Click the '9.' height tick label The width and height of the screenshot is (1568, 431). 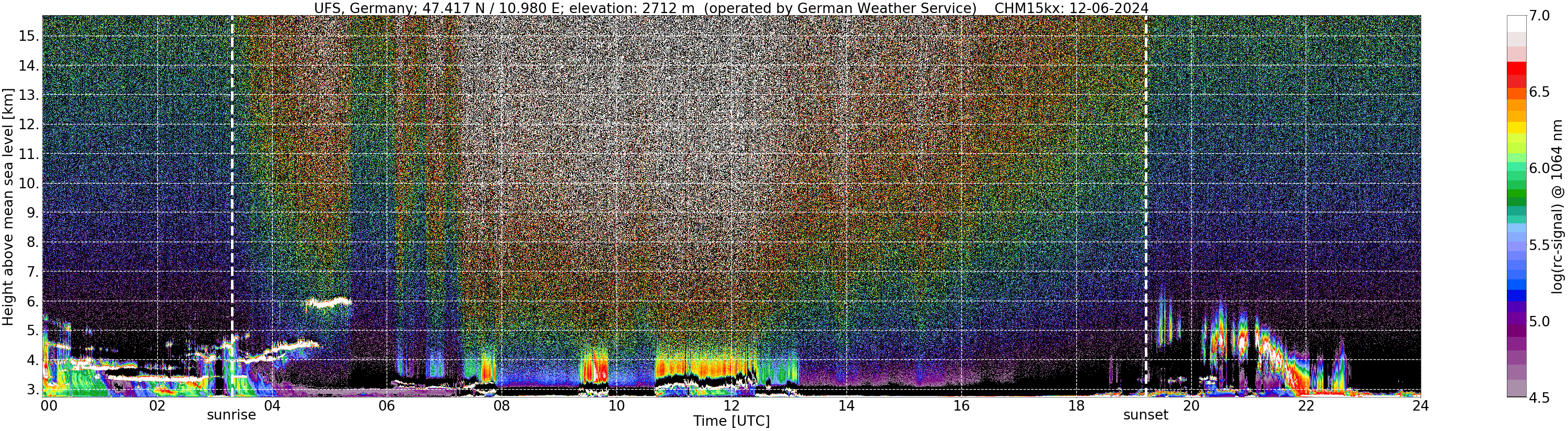pos(33,213)
